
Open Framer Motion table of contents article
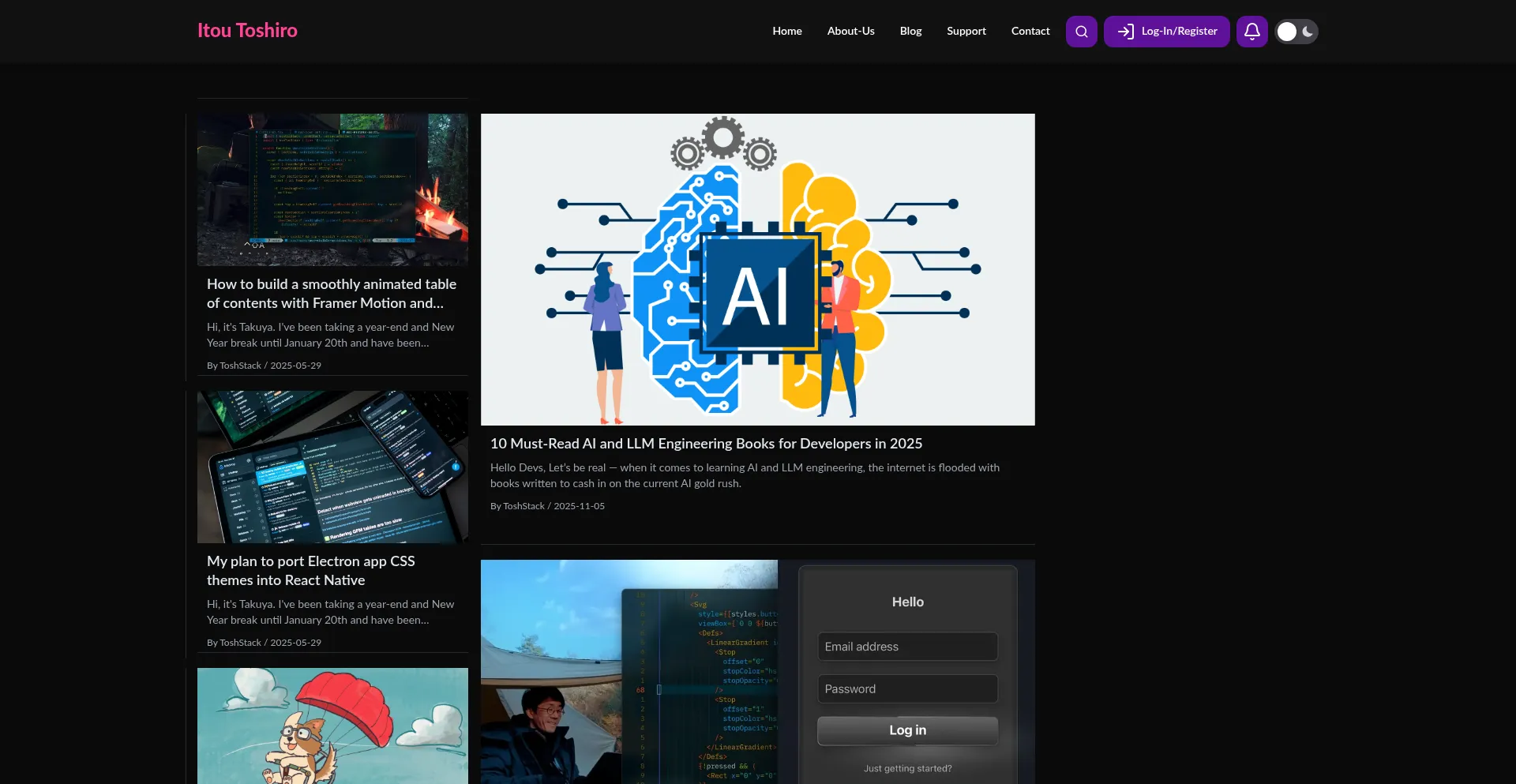[x=331, y=294]
